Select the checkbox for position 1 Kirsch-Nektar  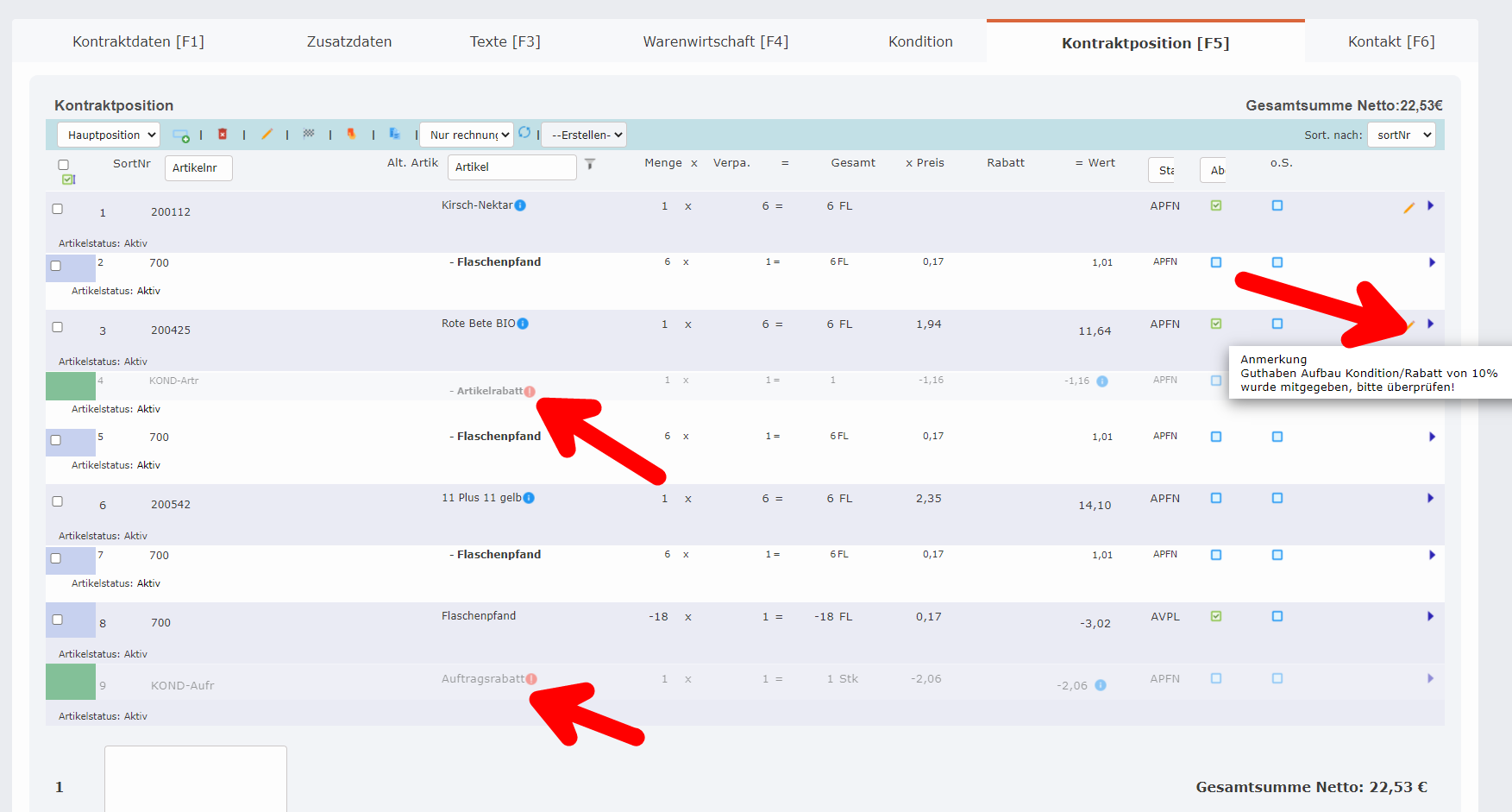tap(58, 209)
